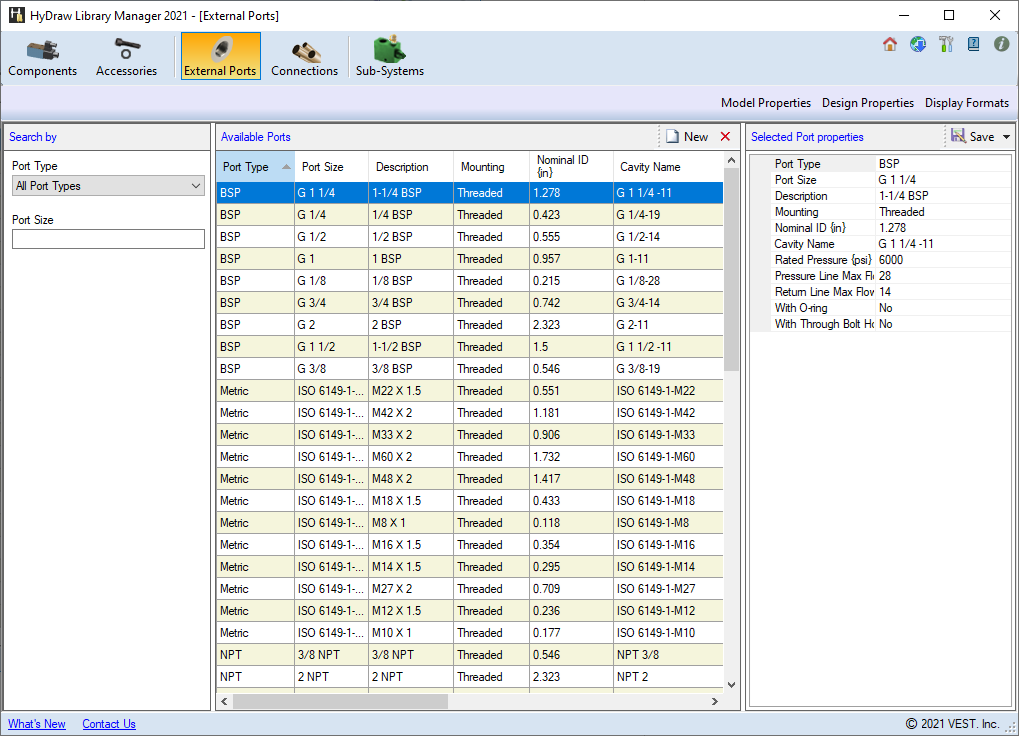The width and height of the screenshot is (1019, 736).
Task: Open the tools settings icon
Action: pyautogui.click(x=946, y=44)
